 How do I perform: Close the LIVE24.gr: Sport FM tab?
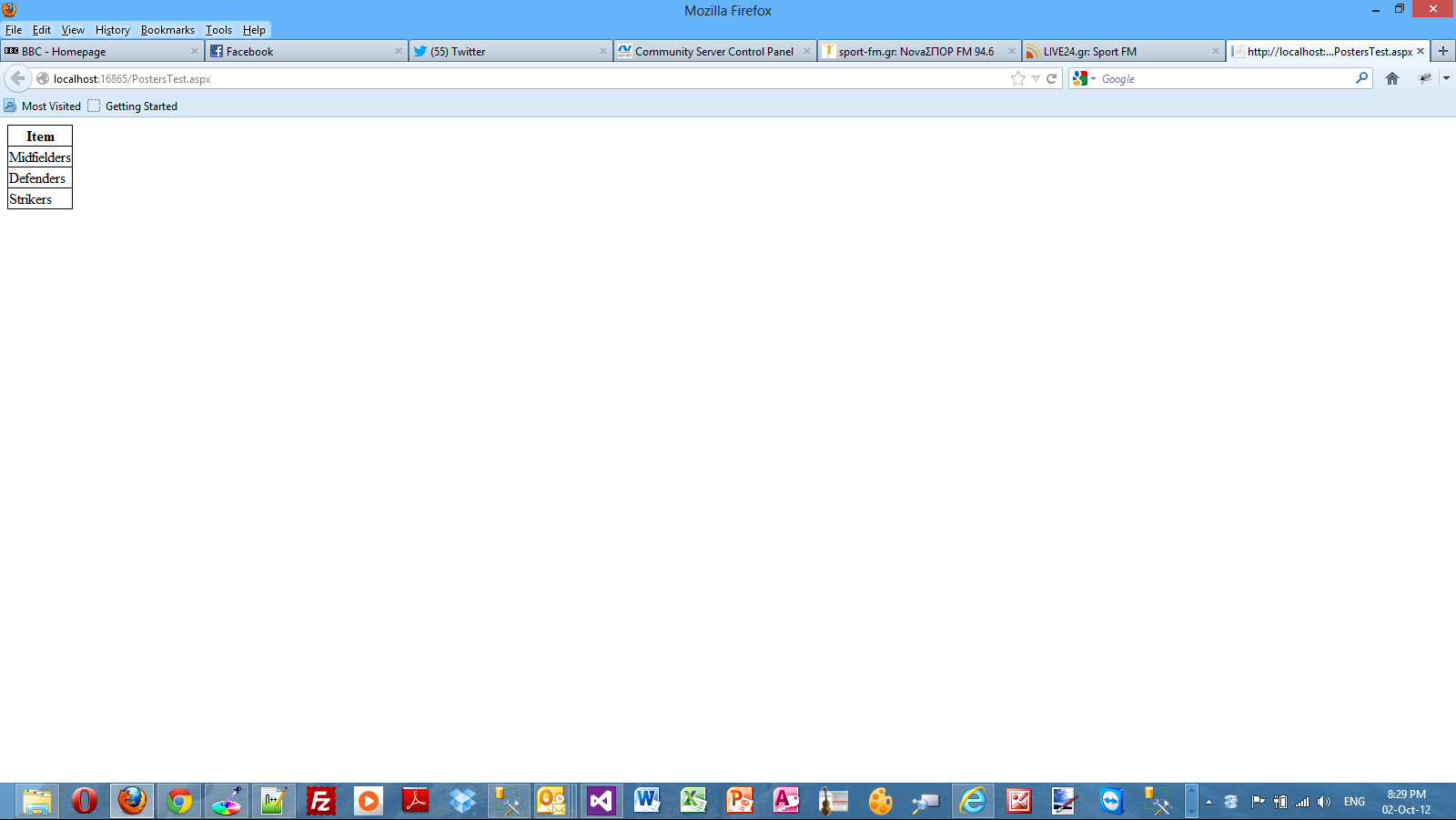pos(1215,51)
